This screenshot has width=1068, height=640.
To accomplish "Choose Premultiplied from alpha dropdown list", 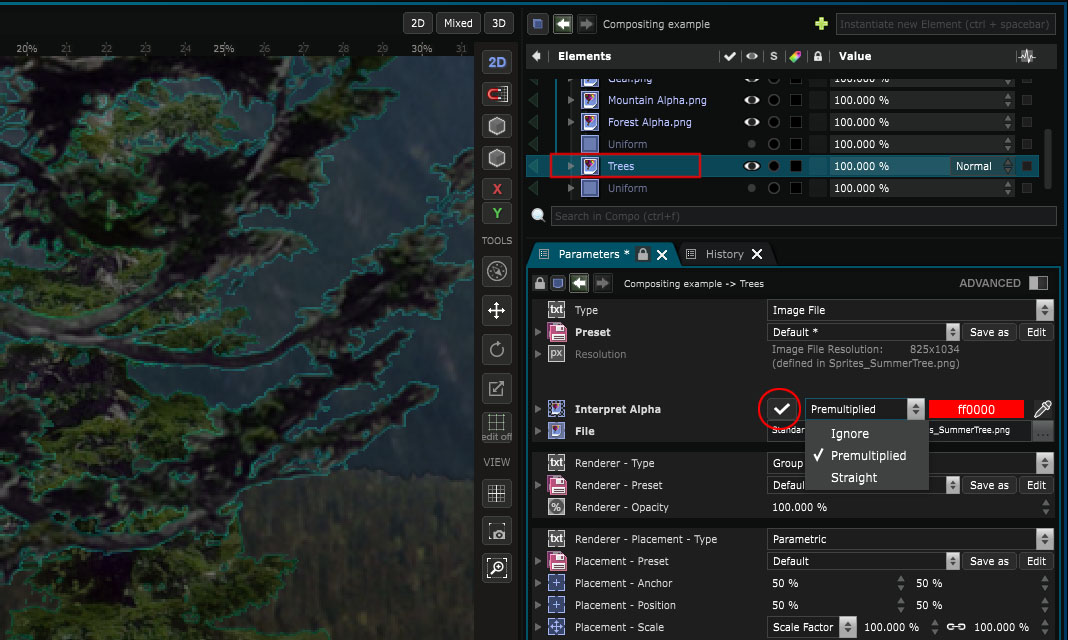I will (x=868, y=455).
